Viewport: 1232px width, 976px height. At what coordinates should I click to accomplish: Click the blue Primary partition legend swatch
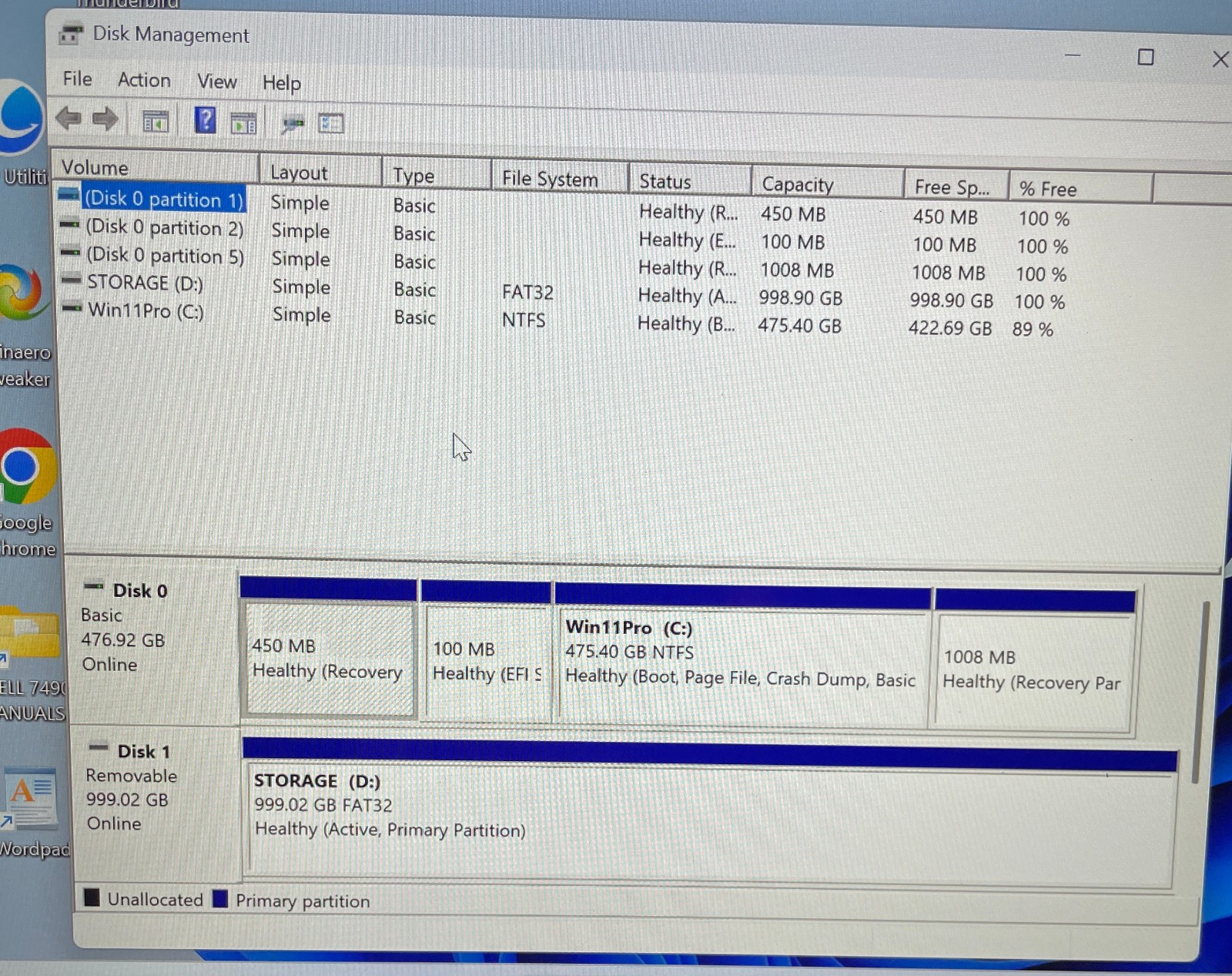point(220,899)
